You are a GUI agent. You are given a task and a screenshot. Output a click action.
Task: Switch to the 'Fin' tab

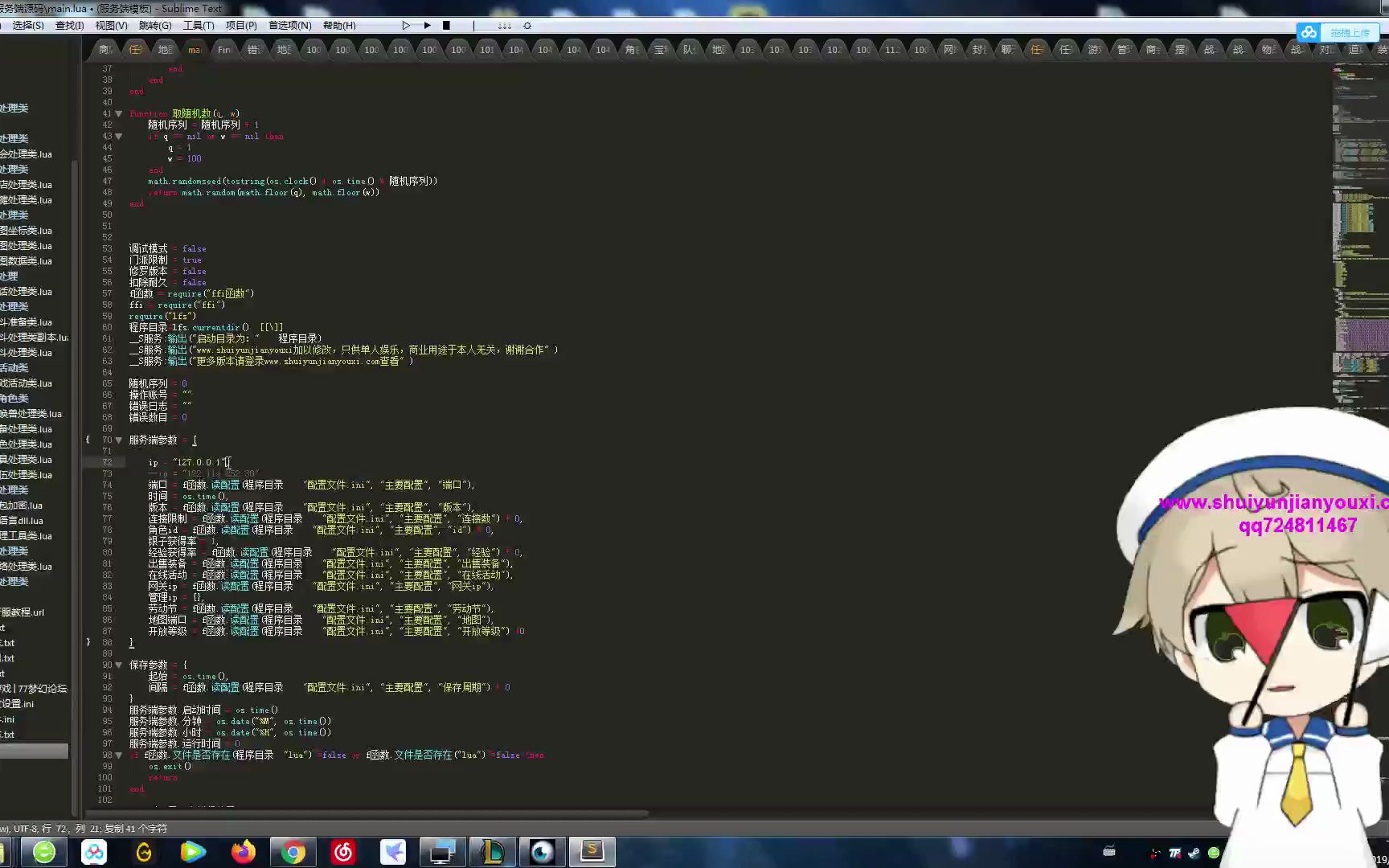click(224, 50)
